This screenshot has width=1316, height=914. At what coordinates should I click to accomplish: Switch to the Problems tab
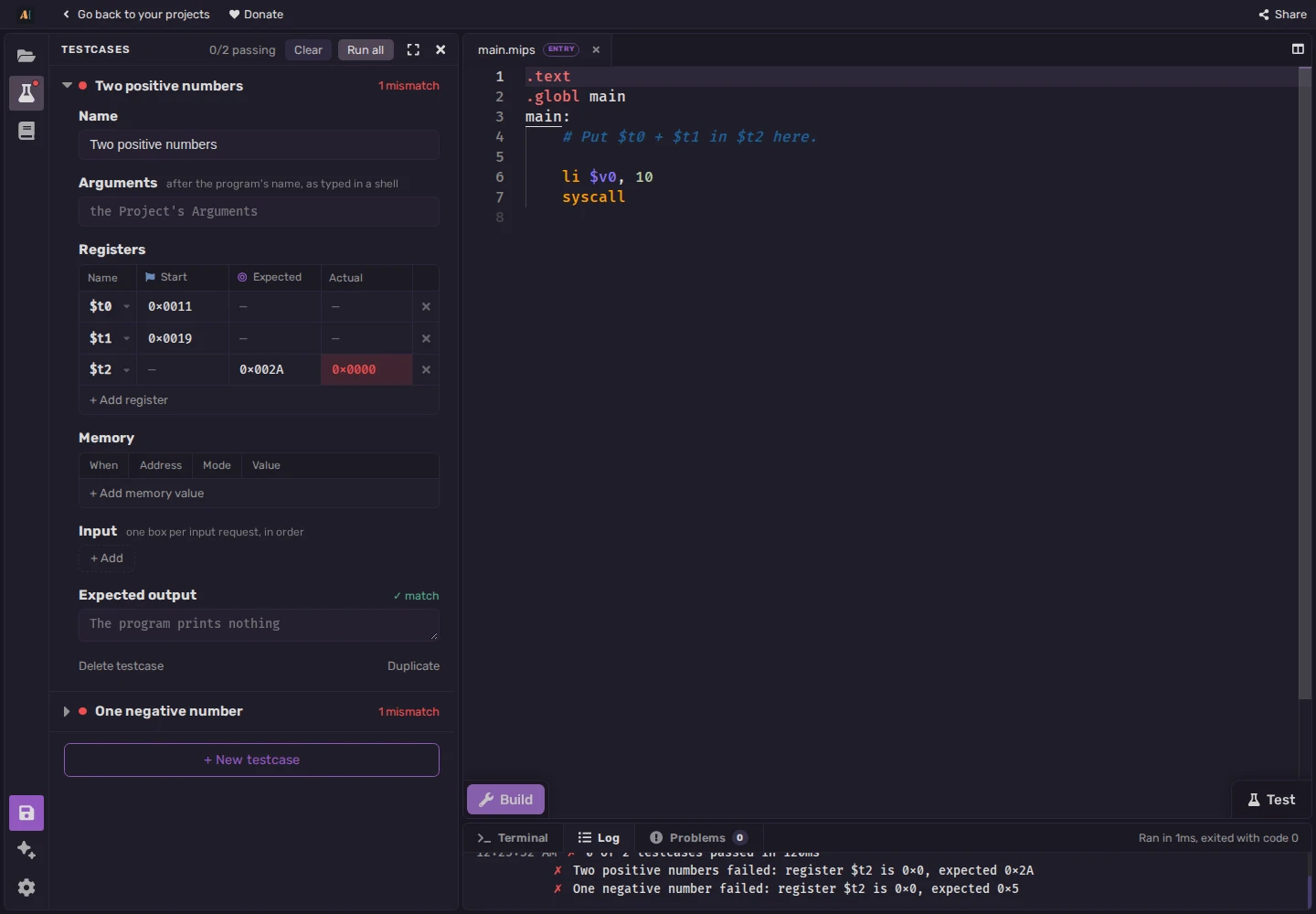698,838
